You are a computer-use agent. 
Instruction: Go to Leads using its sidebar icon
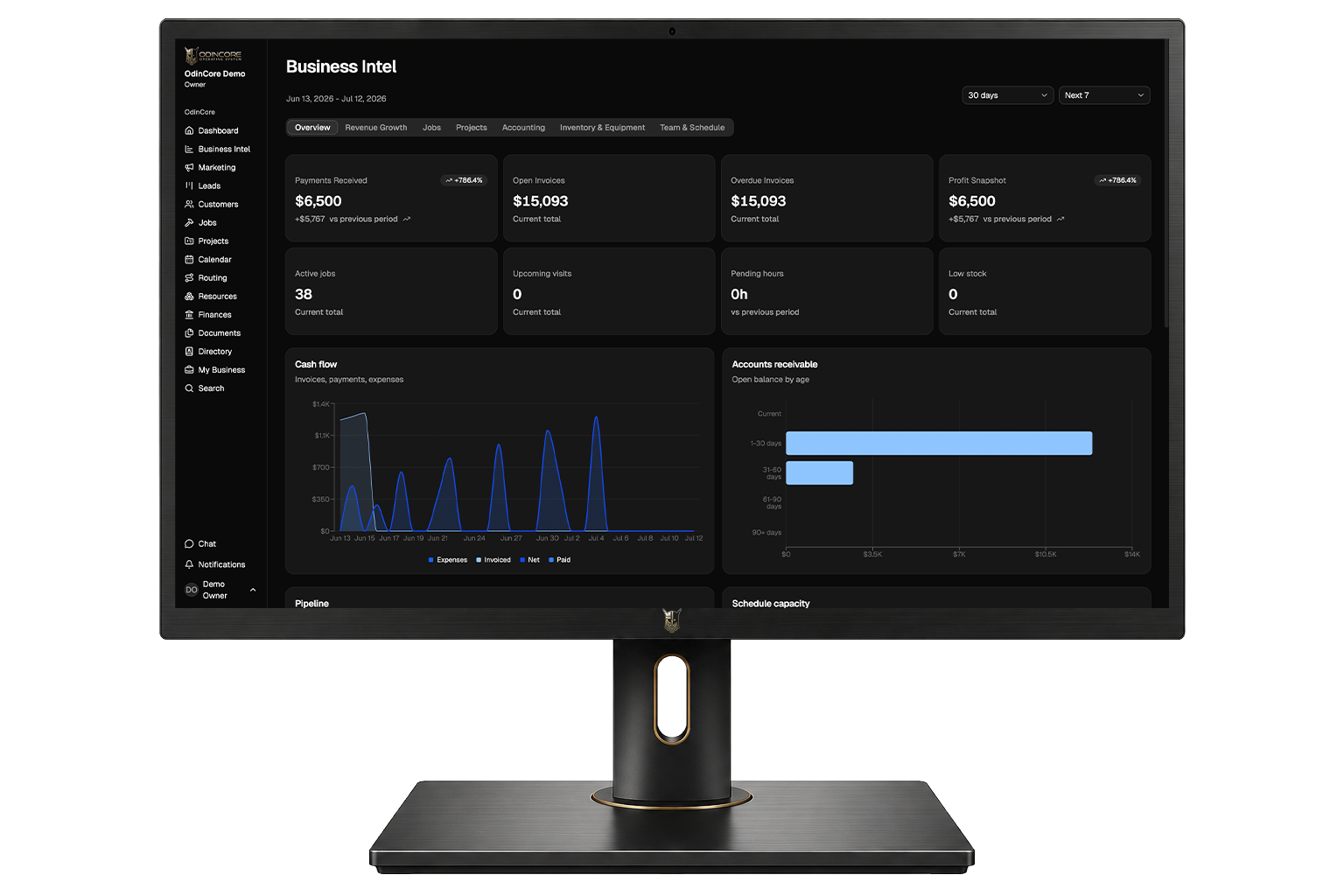[189, 185]
